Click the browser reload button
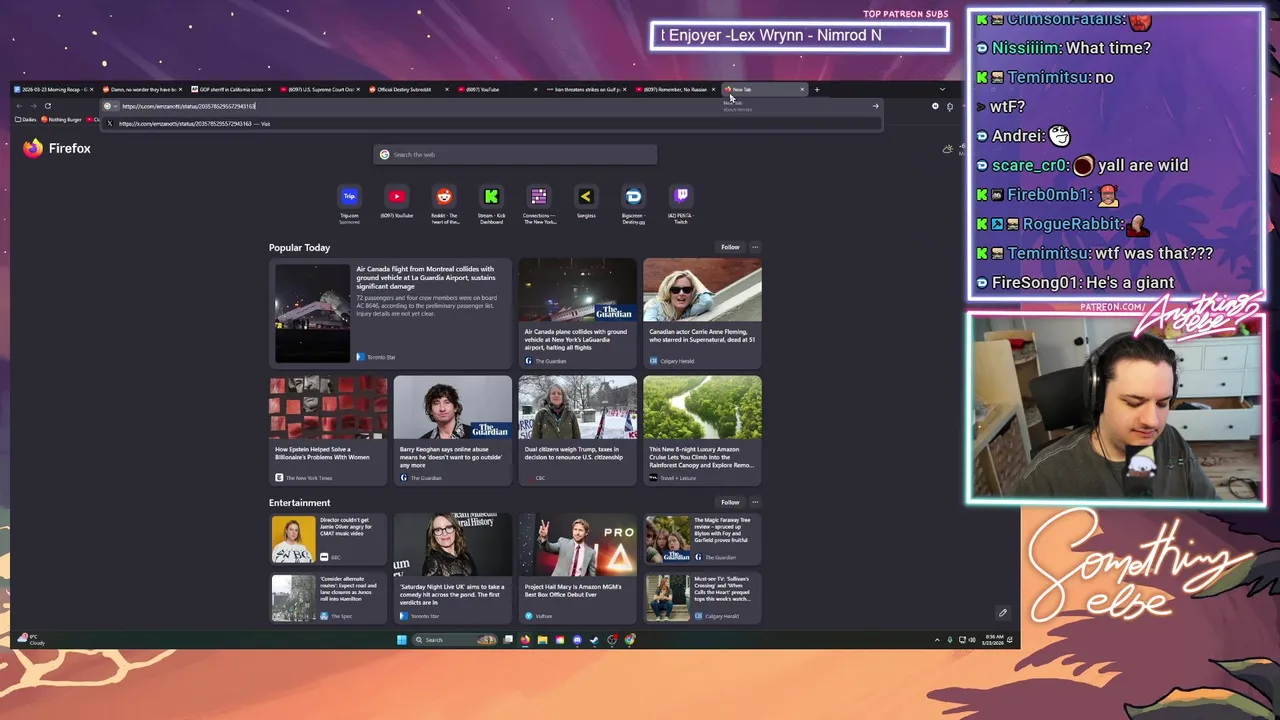Image resolution: width=1280 pixels, height=720 pixels. pos(47,106)
